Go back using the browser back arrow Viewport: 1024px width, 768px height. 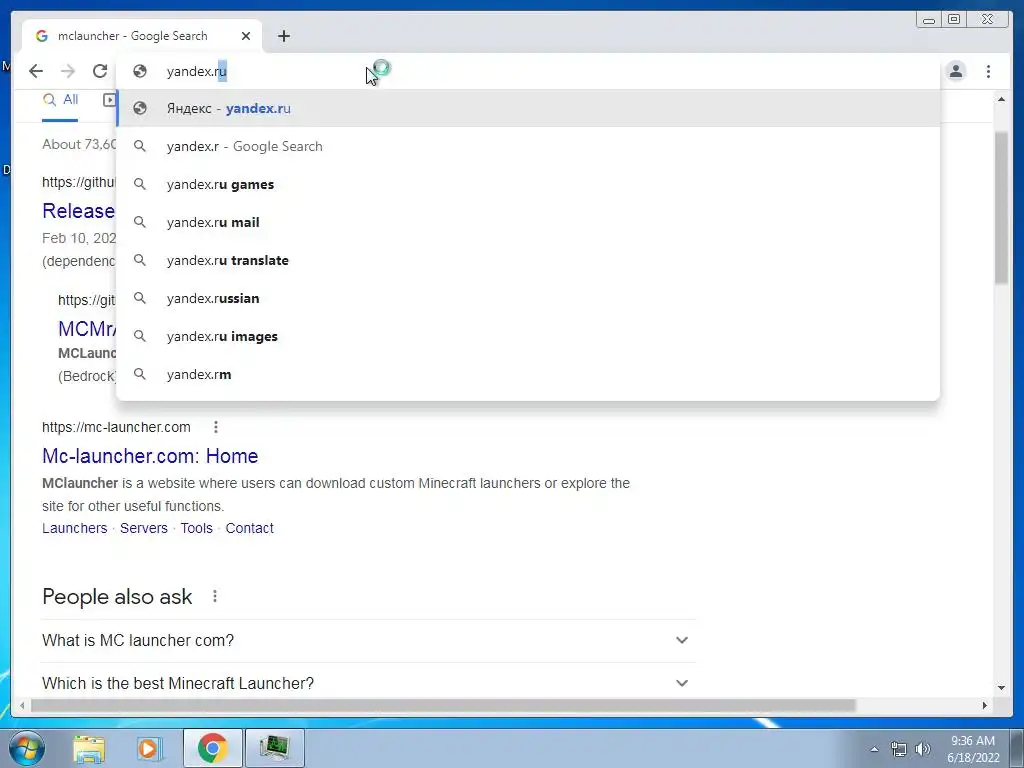pyautogui.click(x=36, y=71)
